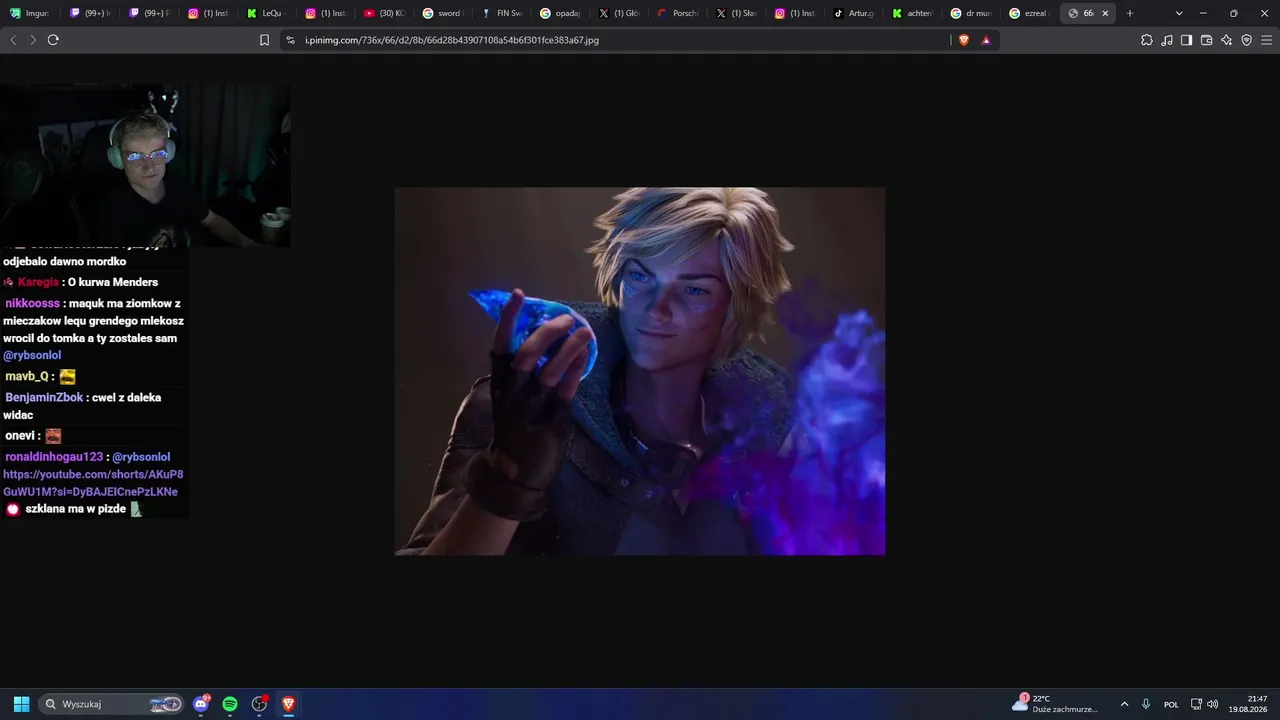
Task: Click the Ezreal artwork image
Action: 640,371
